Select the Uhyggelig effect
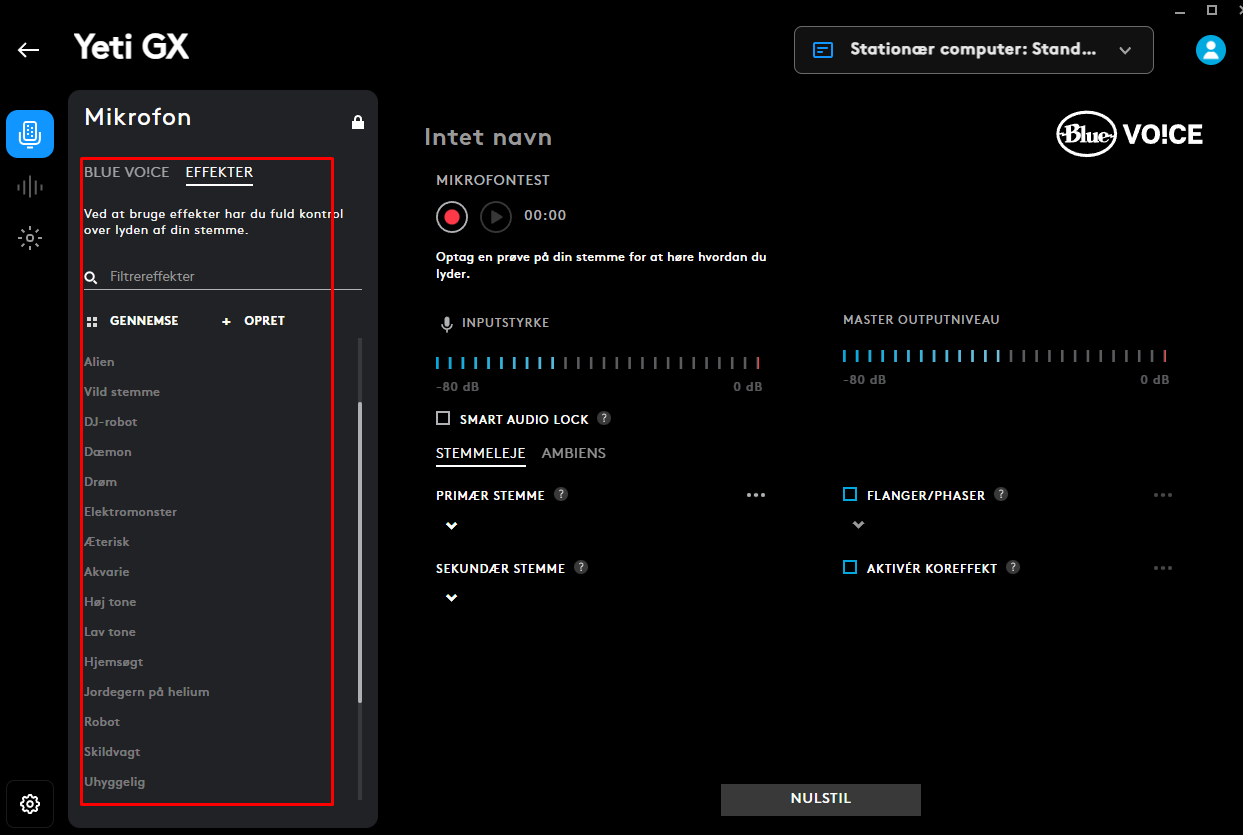 click(x=115, y=781)
